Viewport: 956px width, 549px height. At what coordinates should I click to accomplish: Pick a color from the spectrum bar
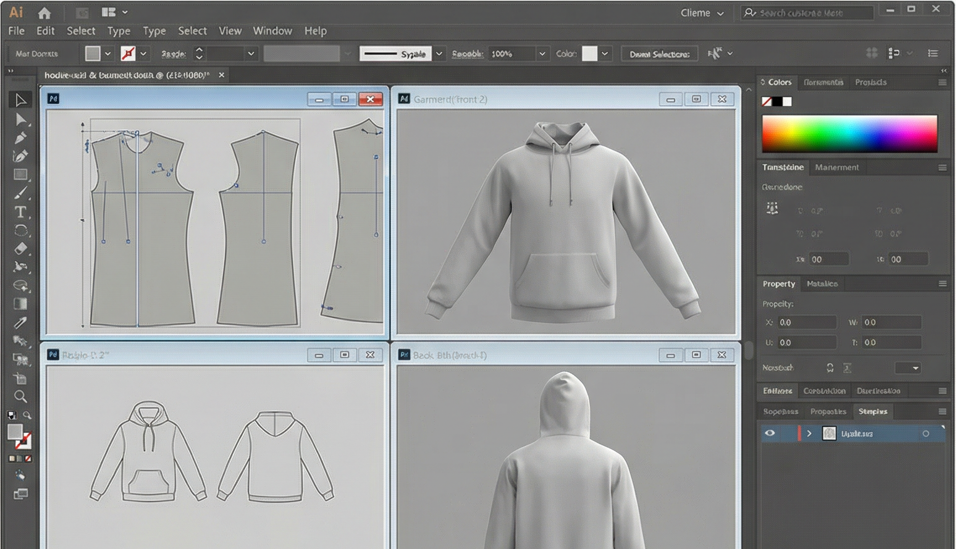849,133
